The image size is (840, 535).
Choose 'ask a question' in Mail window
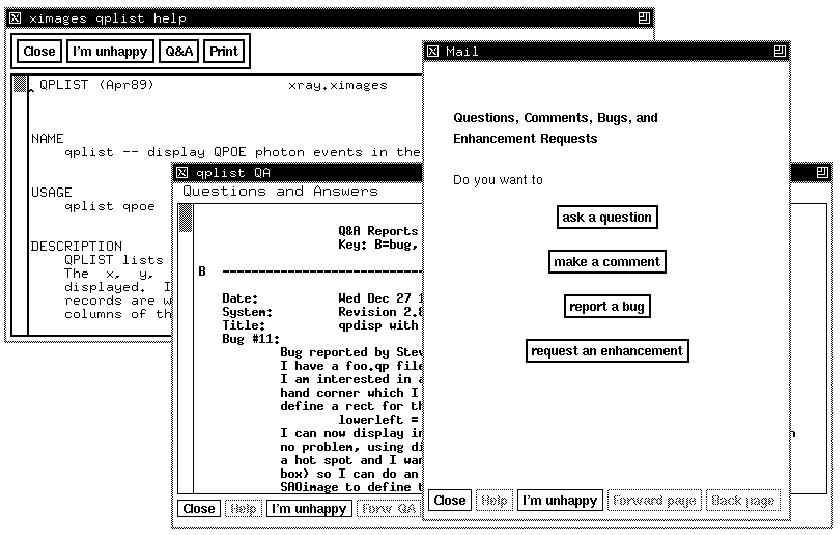pos(607,217)
